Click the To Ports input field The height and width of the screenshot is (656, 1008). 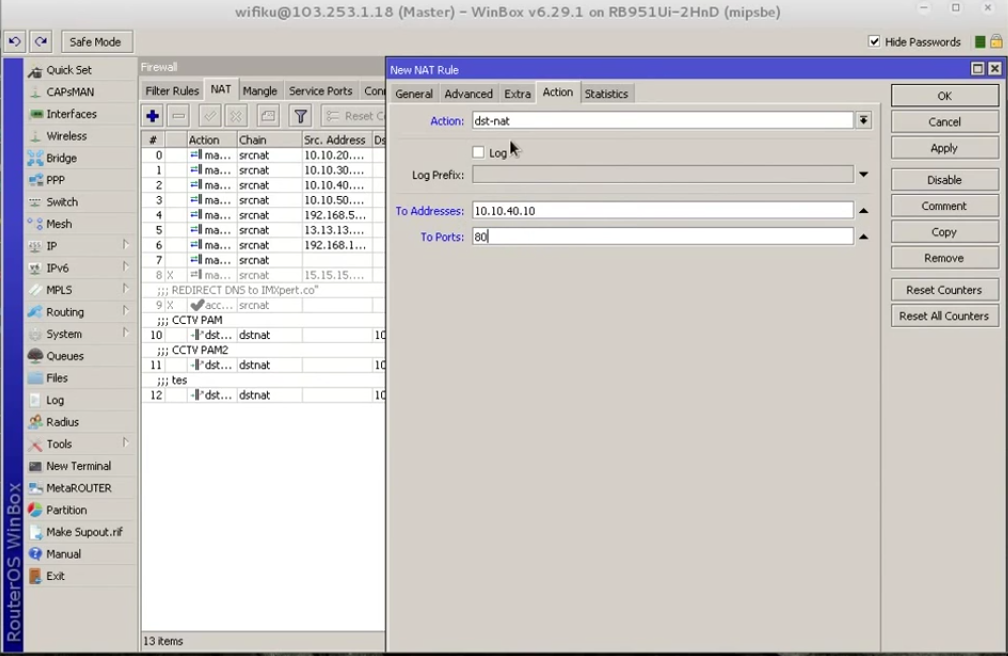click(x=663, y=237)
